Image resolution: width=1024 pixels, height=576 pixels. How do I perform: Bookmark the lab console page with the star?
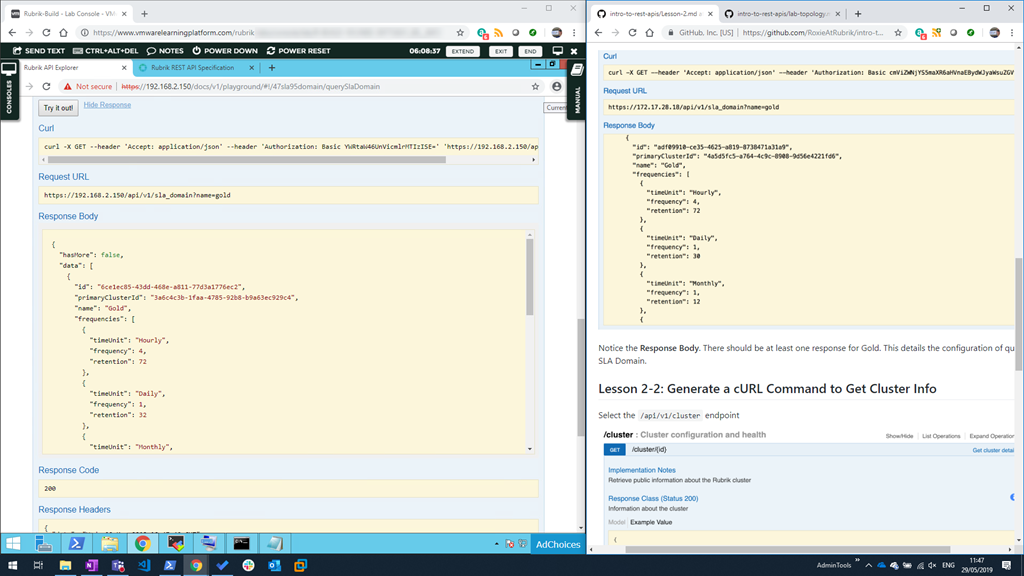pyautogui.click(x=460, y=33)
